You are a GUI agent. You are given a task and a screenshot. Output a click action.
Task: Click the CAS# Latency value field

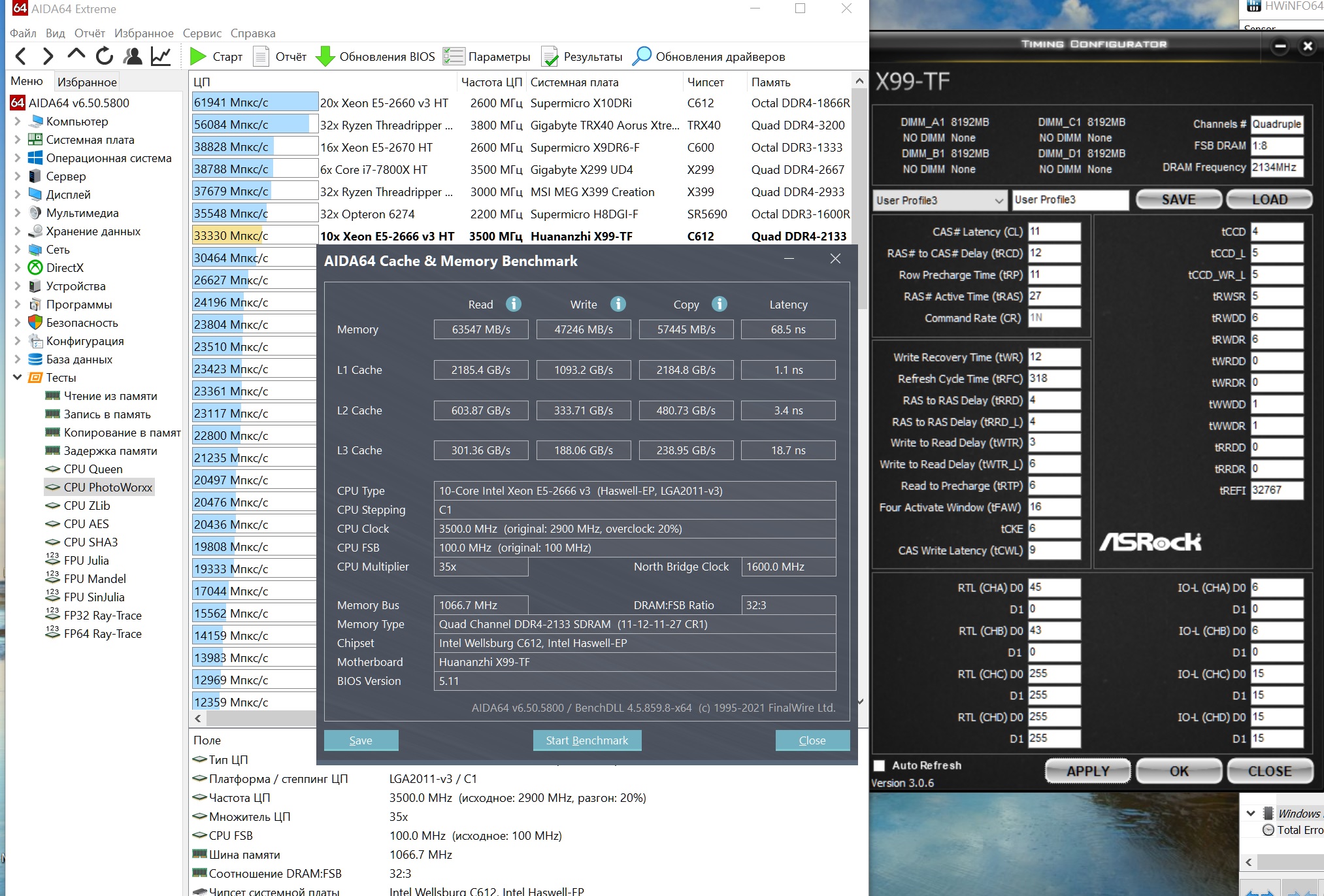[x=1053, y=231]
